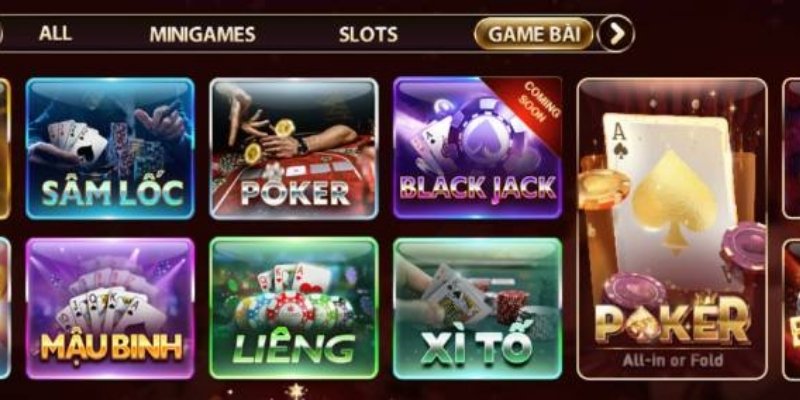This screenshot has width=800, height=400.
Task: Show more categories with right chevron arrow
Action: (616, 34)
